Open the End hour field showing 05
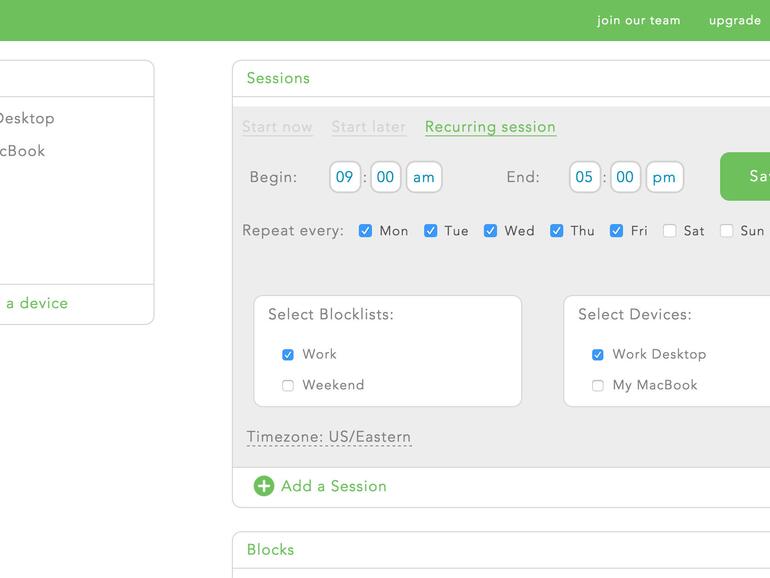Image resolution: width=770 pixels, height=578 pixels. tap(584, 177)
